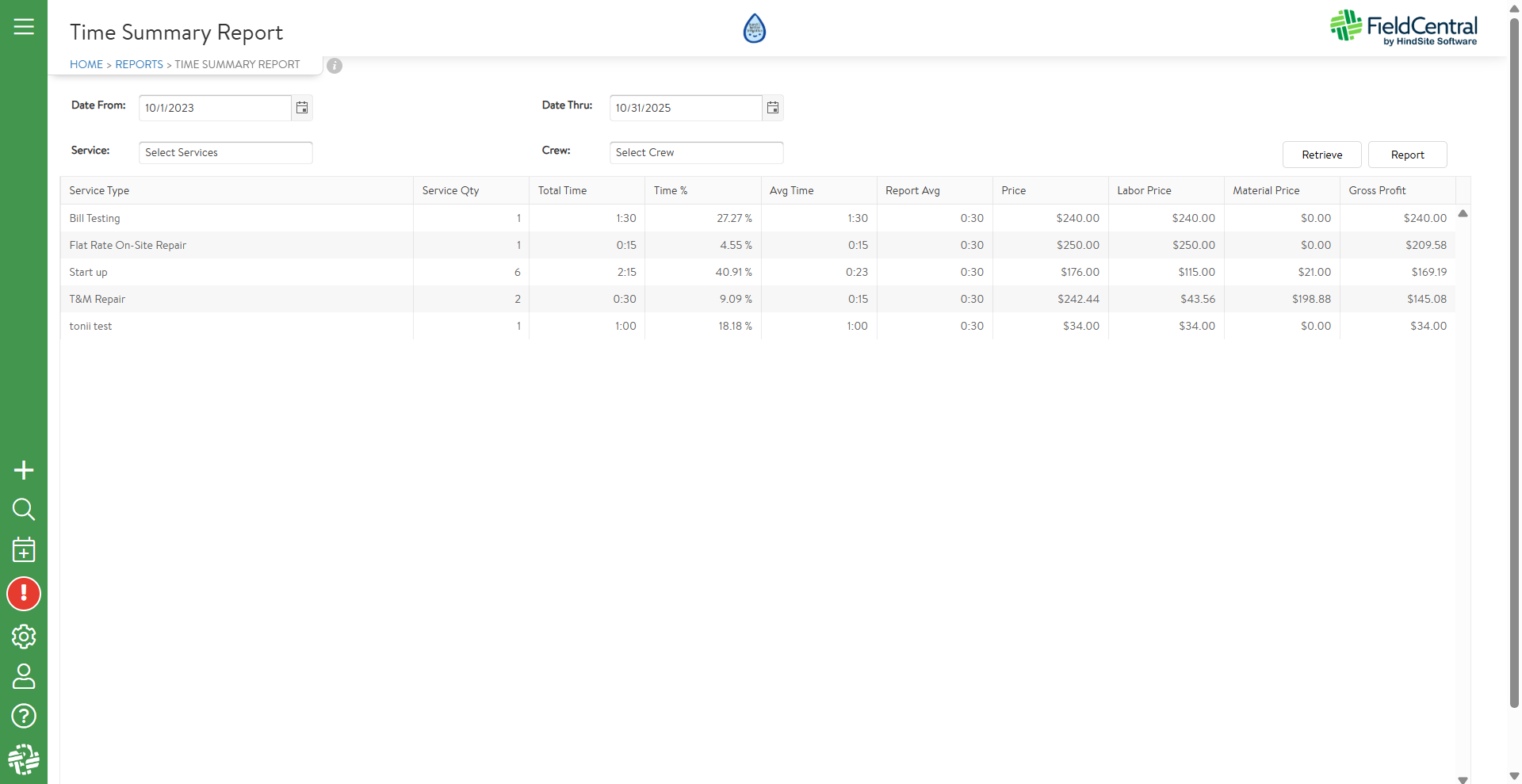This screenshot has width=1522, height=784.
Task: Click the table scrollbar down arrow
Action: 1463,779
